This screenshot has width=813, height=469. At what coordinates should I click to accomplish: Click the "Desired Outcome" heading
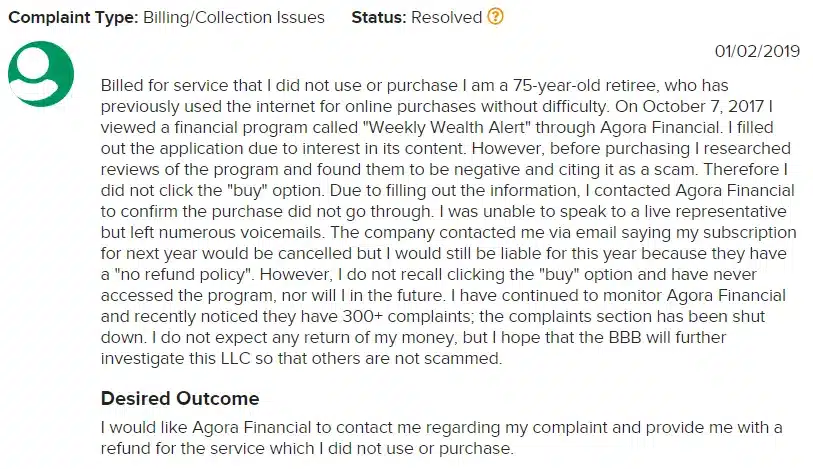click(x=180, y=398)
